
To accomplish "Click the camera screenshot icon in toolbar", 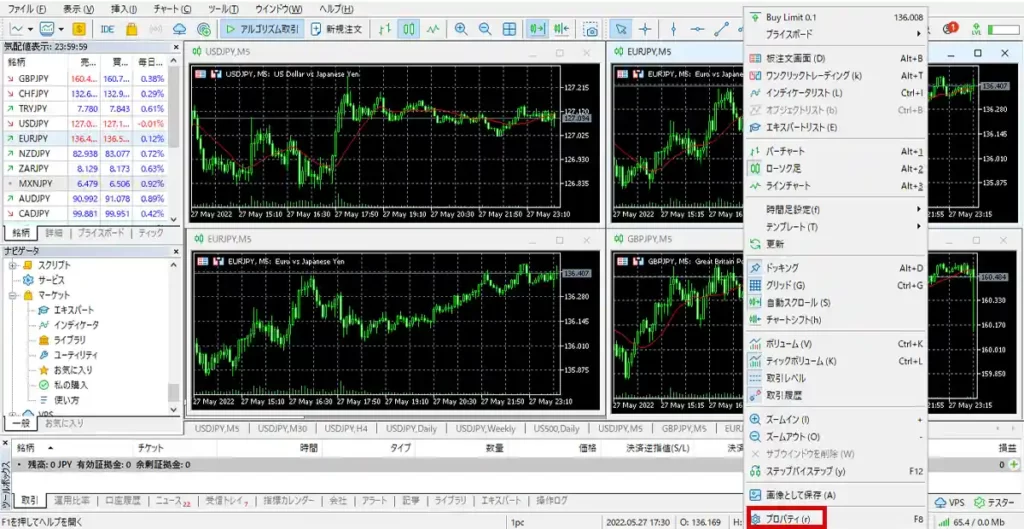I will [592, 29].
